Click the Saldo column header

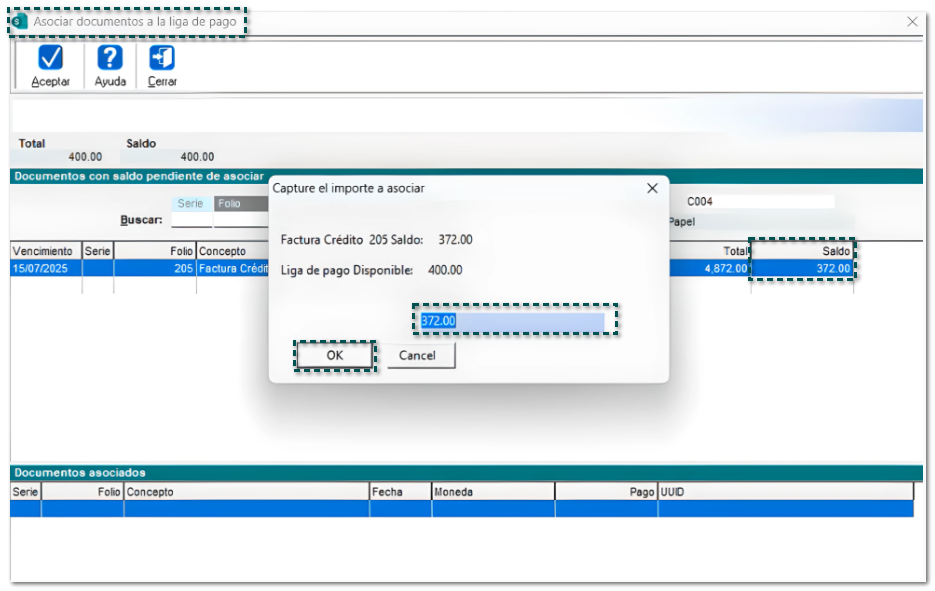point(803,251)
